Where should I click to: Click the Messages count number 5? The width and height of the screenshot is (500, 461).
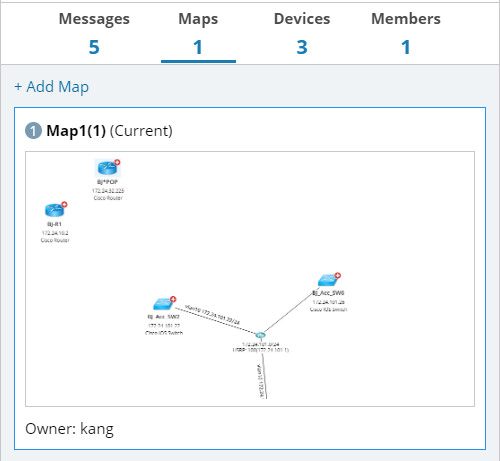tap(94, 47)
